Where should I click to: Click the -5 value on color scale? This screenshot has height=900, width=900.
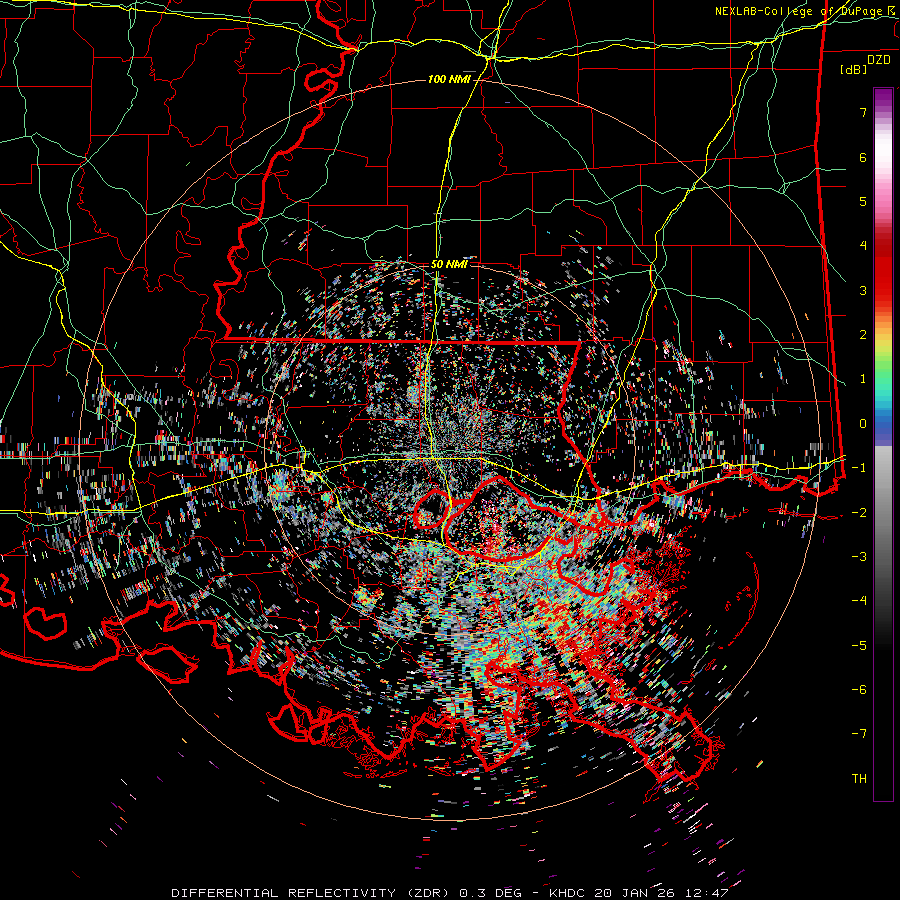[859, 645]
